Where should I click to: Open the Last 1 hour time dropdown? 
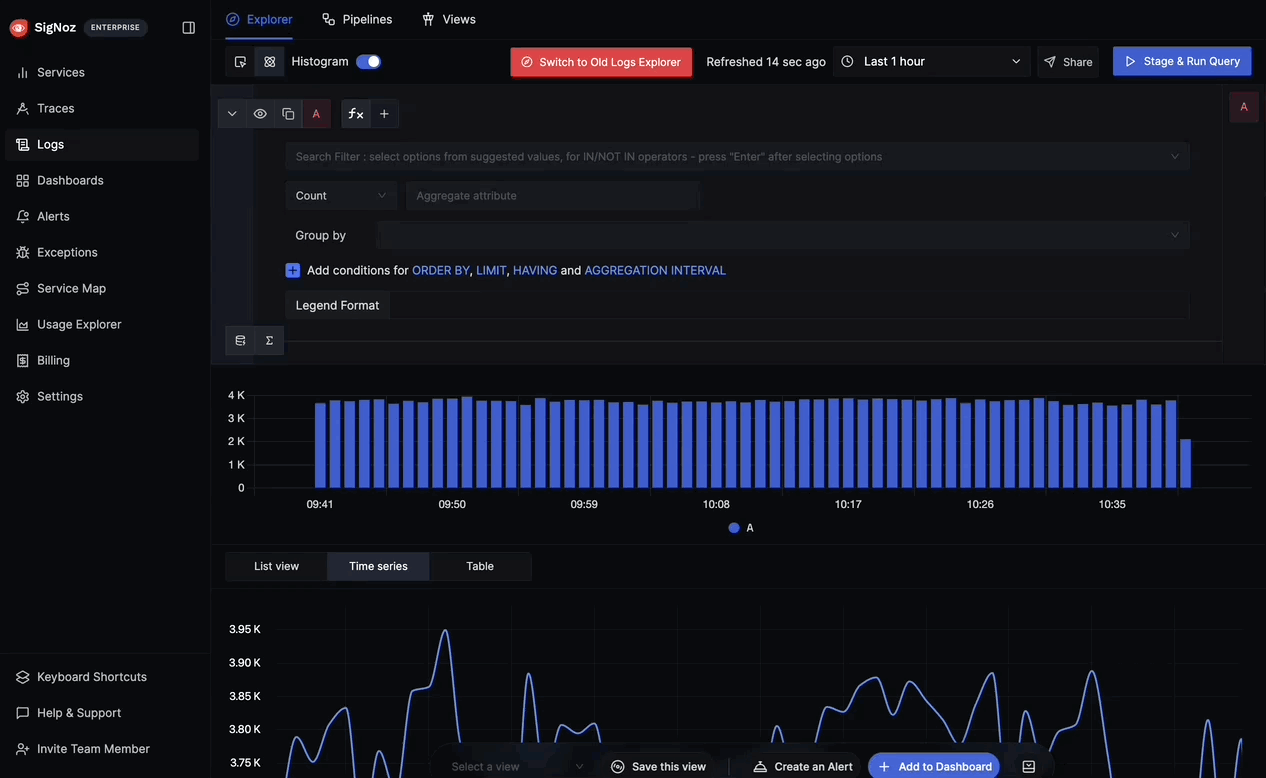coord(932,62)
